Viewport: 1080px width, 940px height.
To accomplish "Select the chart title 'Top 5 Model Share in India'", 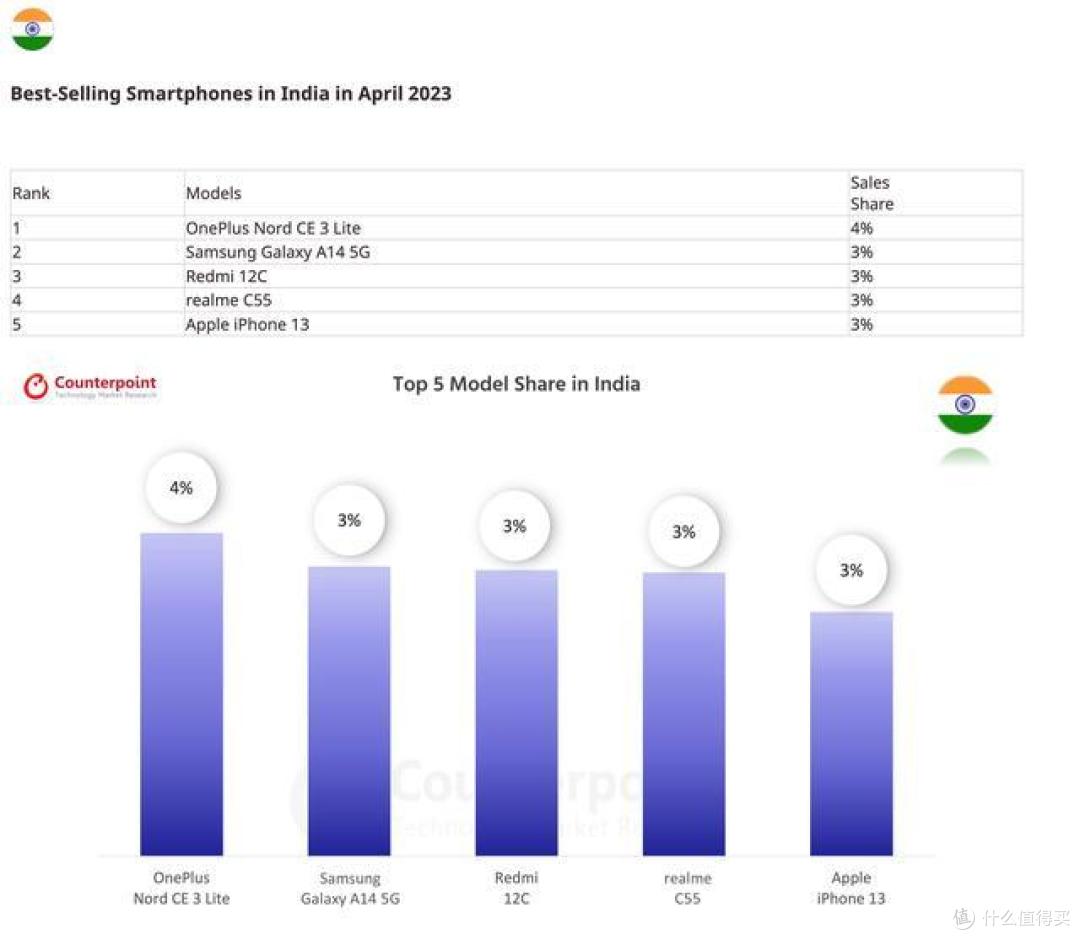I will pyautogui.click(x=517, y=384).
